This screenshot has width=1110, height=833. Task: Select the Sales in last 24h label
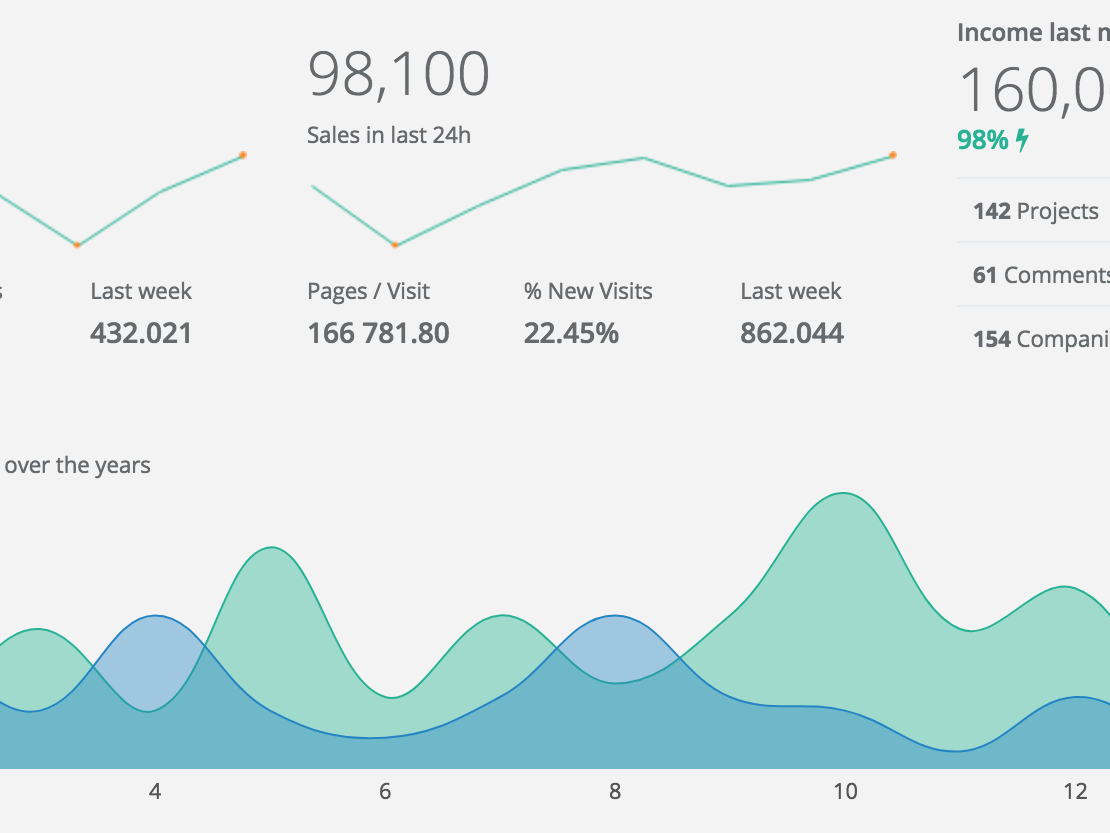pyautogui.click(x=389, y=134)
